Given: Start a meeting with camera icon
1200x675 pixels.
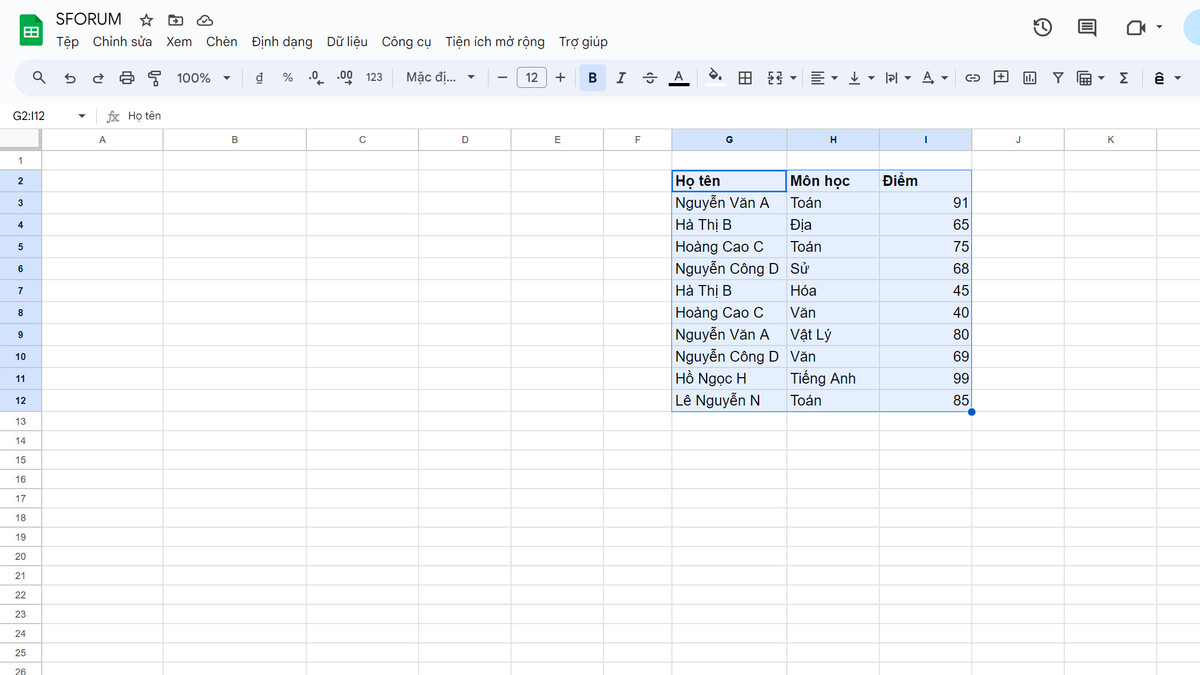Looking at the screenshot, I should click(x=1136, y=27).
